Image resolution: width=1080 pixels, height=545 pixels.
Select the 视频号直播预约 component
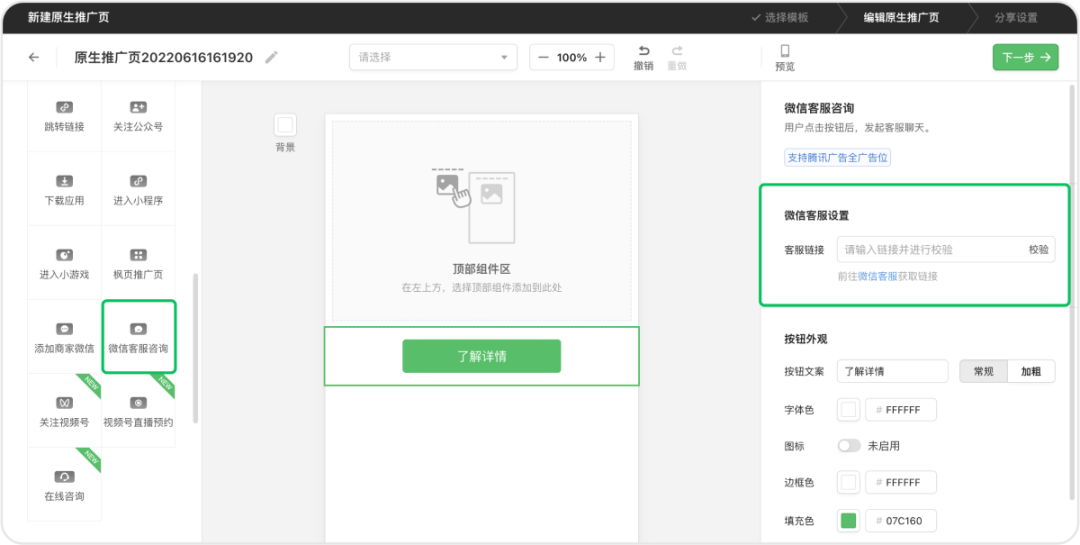point(138,411)
